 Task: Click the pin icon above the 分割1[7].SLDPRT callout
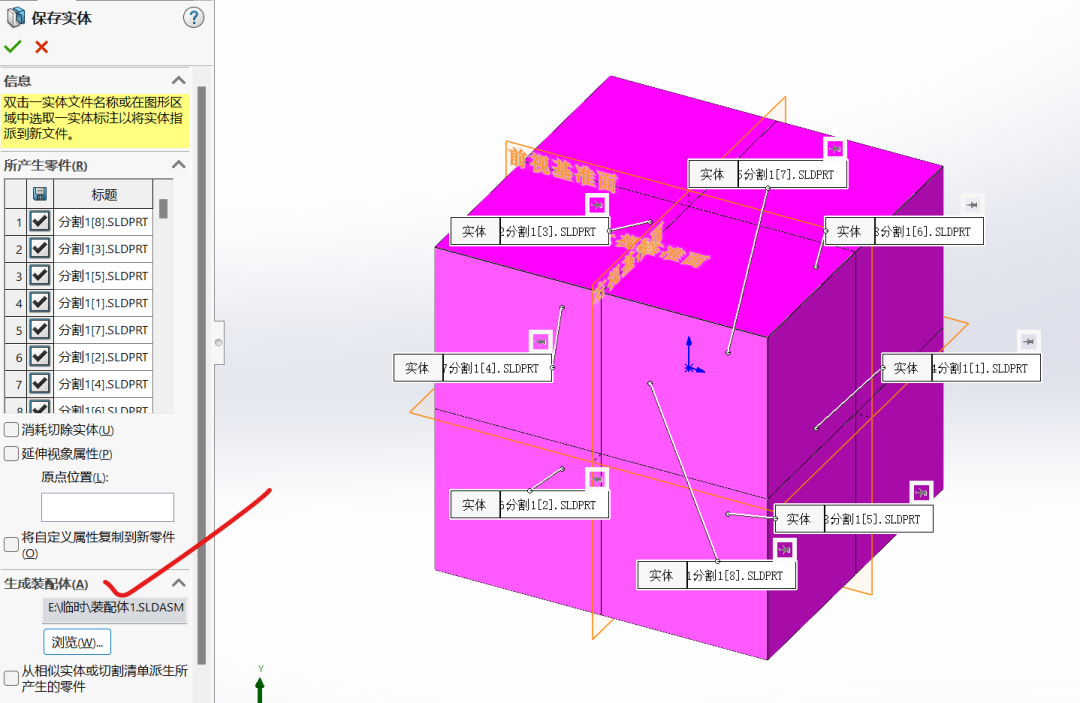[x=834, y=149]
